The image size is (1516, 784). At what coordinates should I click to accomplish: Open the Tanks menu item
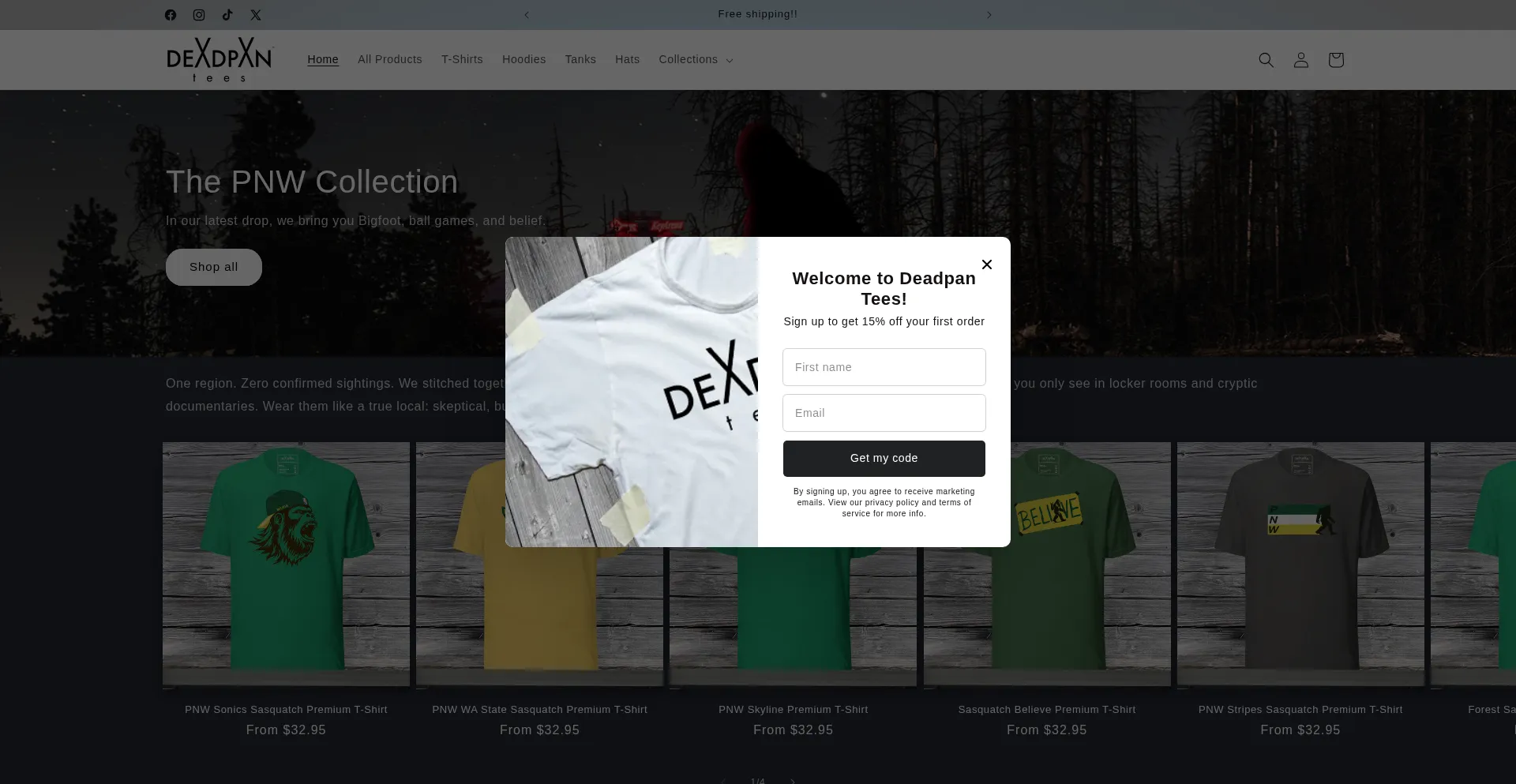(x=580, y=60)
